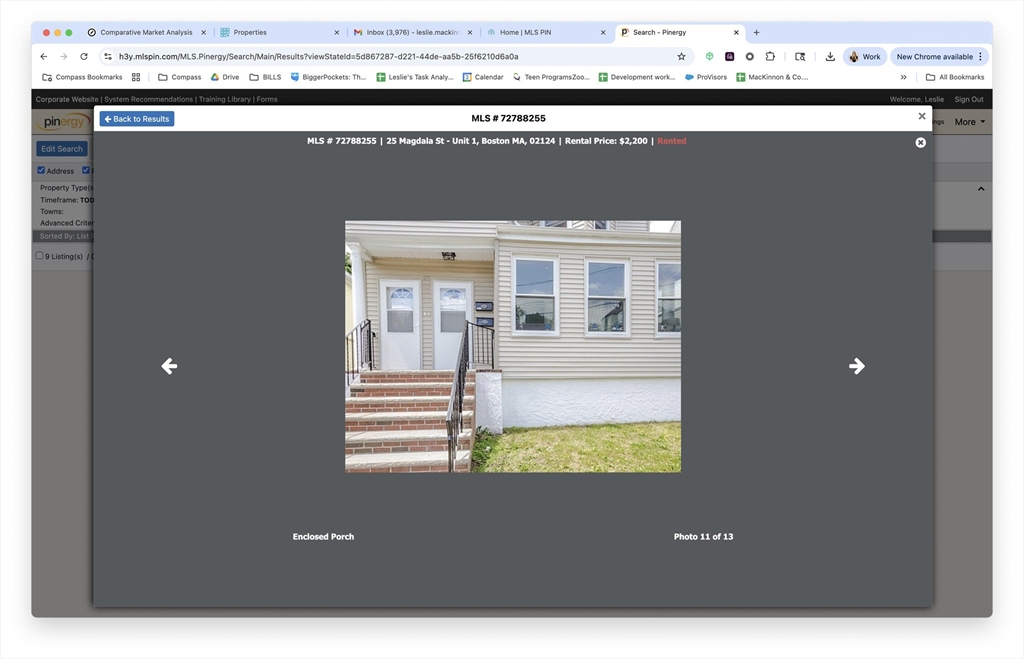Show hidden bookmarks overflow chevron
1024x659 pixels.
click(903, 77)
